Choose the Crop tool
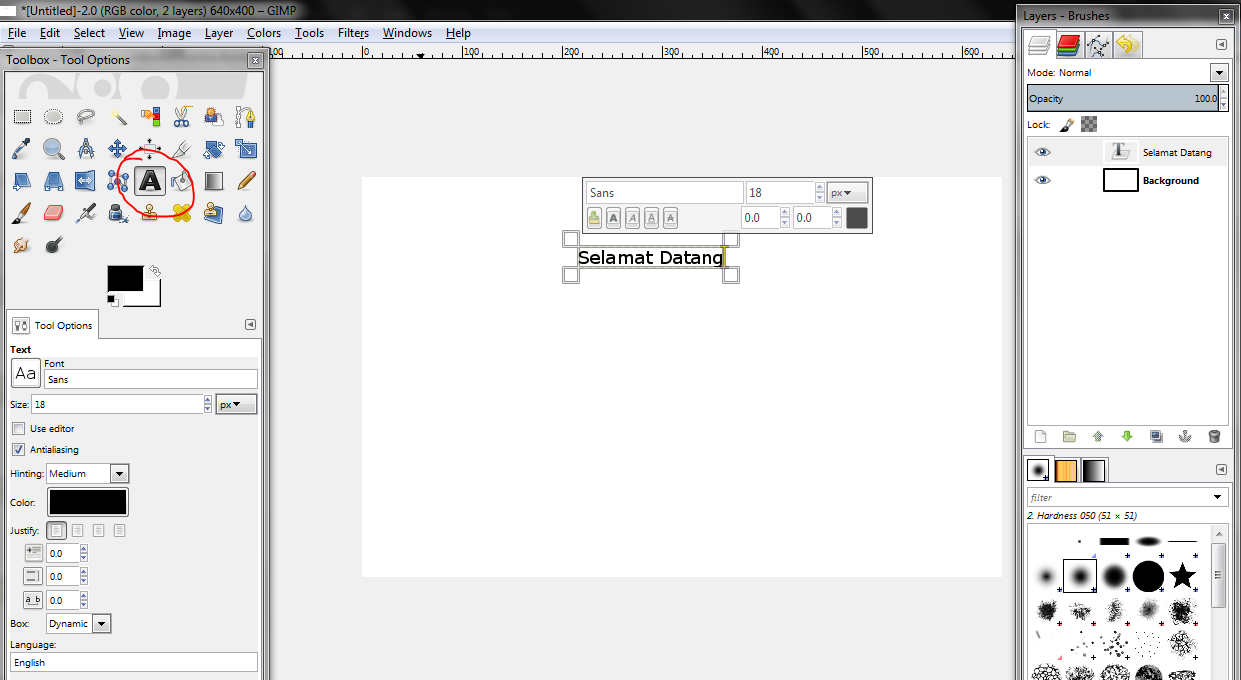This screenshot has height=680, width=1241. click(182, 148)
